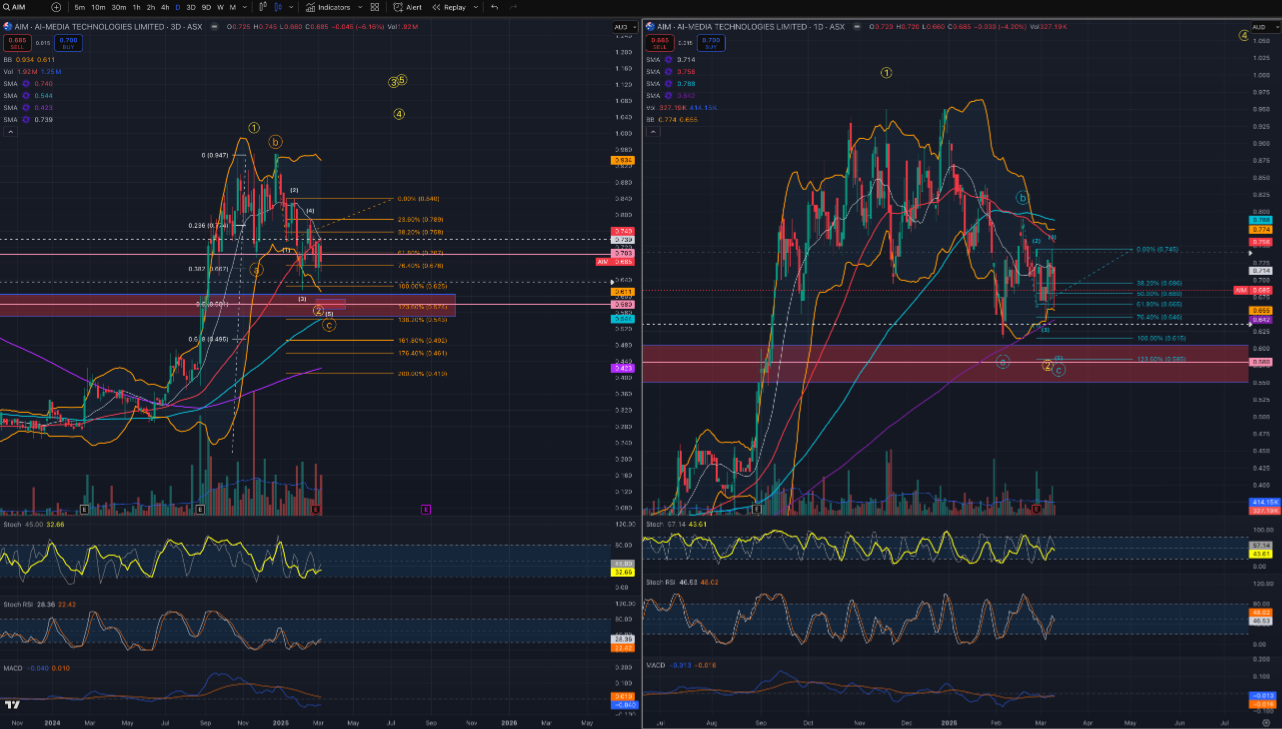Select the W weekly timeframe

point(220,7)
